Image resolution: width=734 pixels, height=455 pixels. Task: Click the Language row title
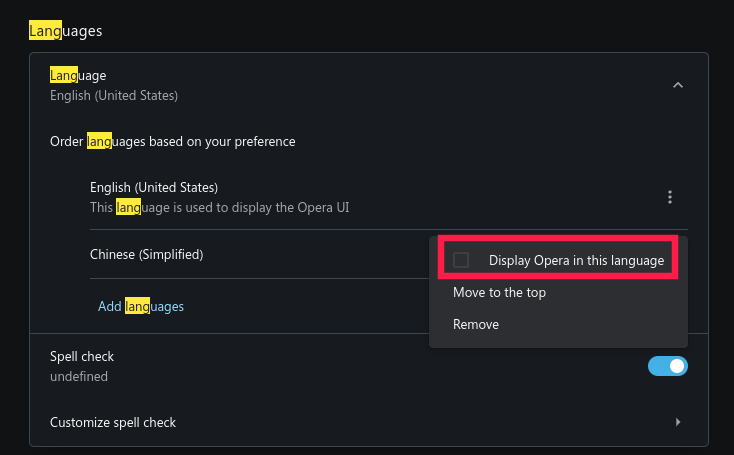click(x=78, y=75)
